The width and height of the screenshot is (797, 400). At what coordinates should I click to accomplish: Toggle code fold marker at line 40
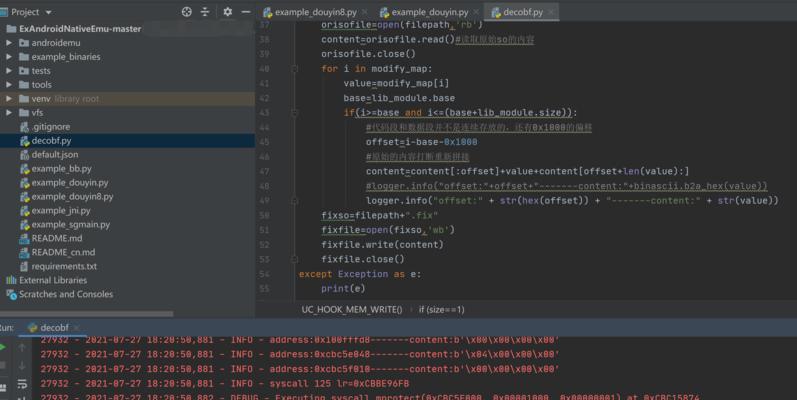[x=294, y=69]
